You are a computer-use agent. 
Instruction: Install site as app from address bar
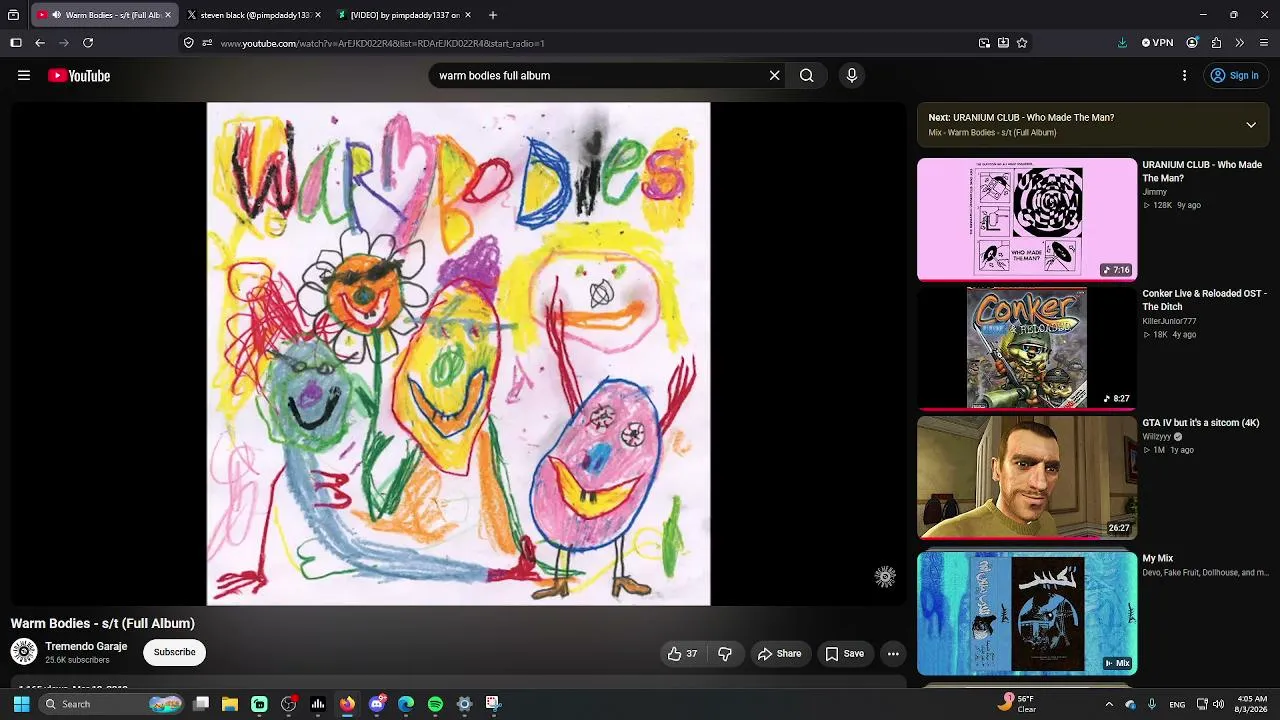(1003, 43)
